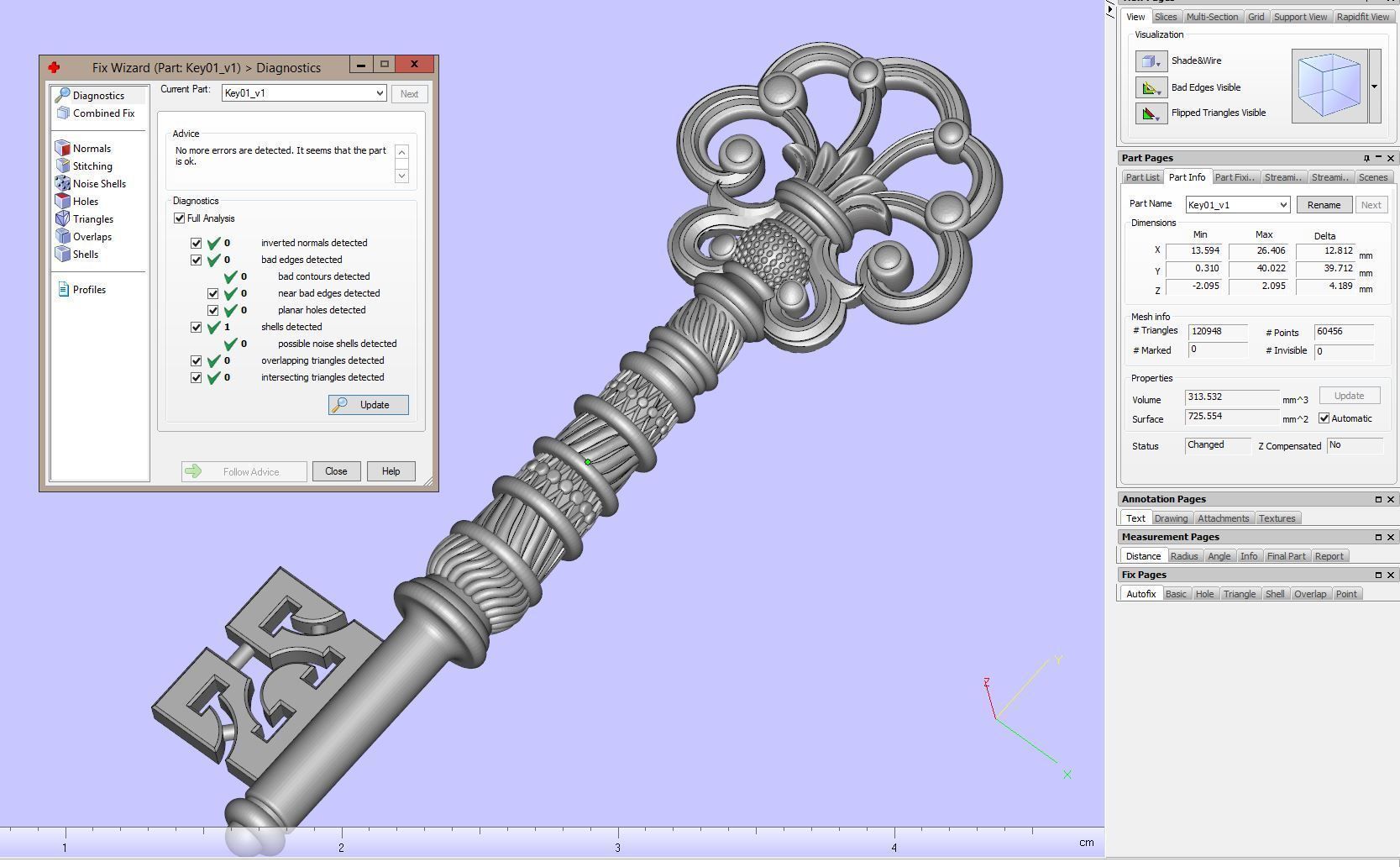Expand the Part Name combo box

1282,205
